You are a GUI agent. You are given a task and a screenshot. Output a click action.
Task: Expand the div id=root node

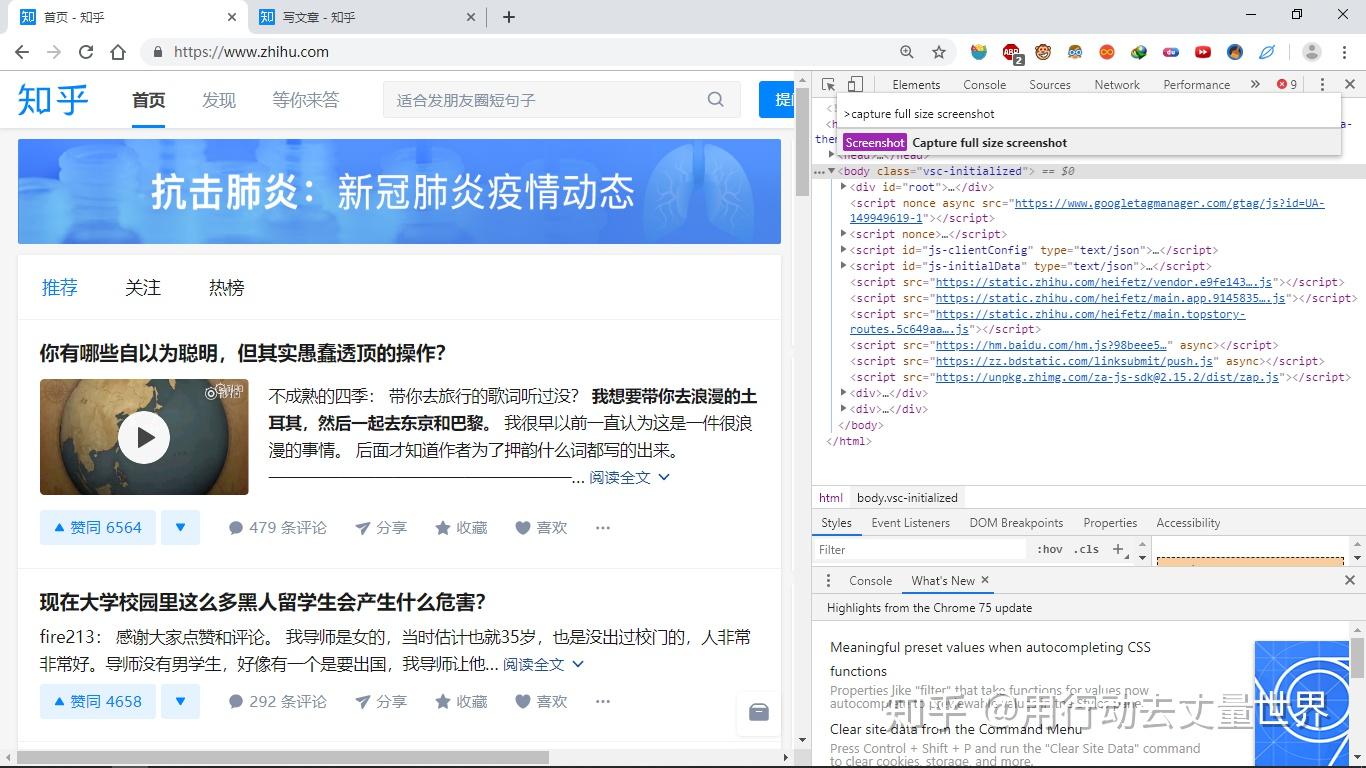pos(844,187)
